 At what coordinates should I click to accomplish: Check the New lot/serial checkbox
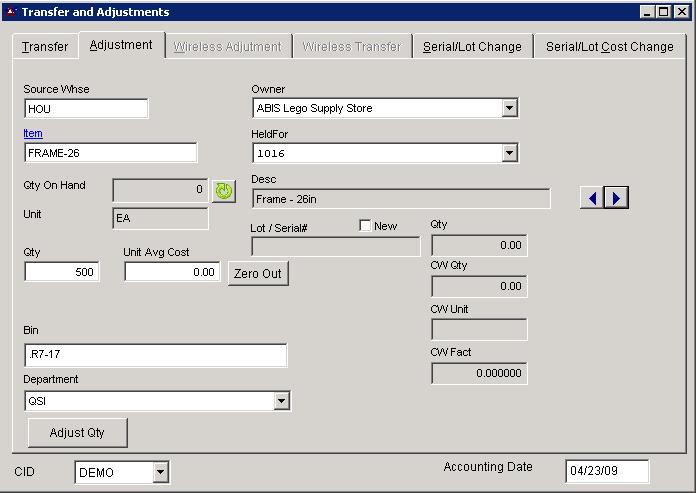click(x=365, y=226)
